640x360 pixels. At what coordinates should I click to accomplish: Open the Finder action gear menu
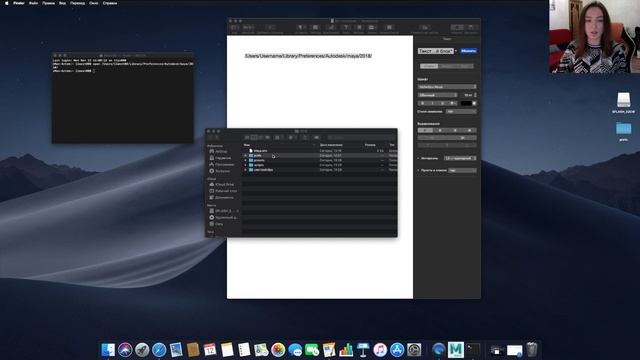[291, 138]
